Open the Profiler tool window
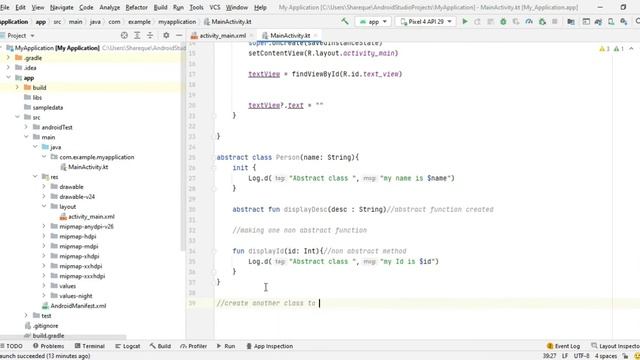 coord(193,346)
